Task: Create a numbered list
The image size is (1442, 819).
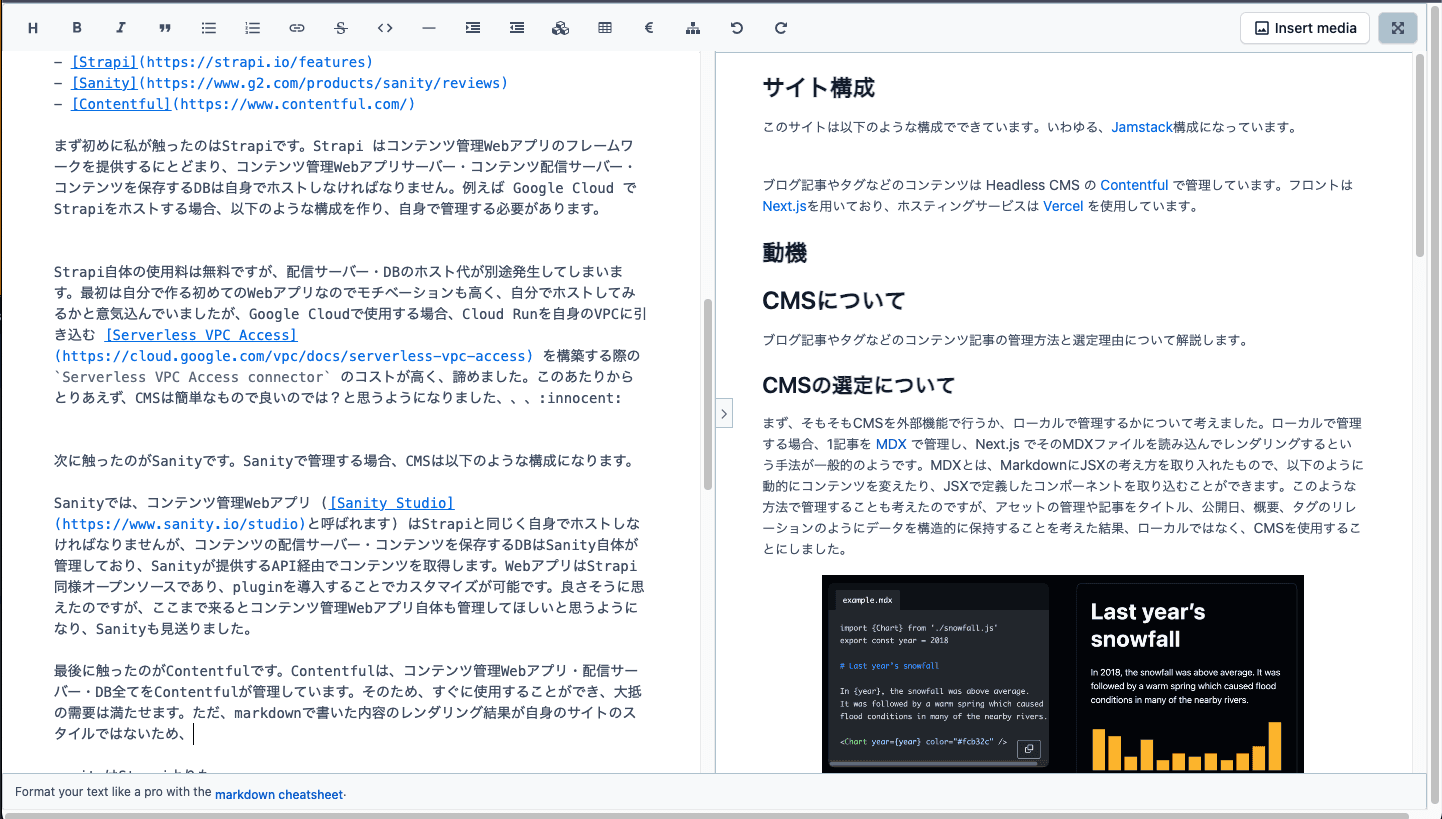Action: pos(252,28)
